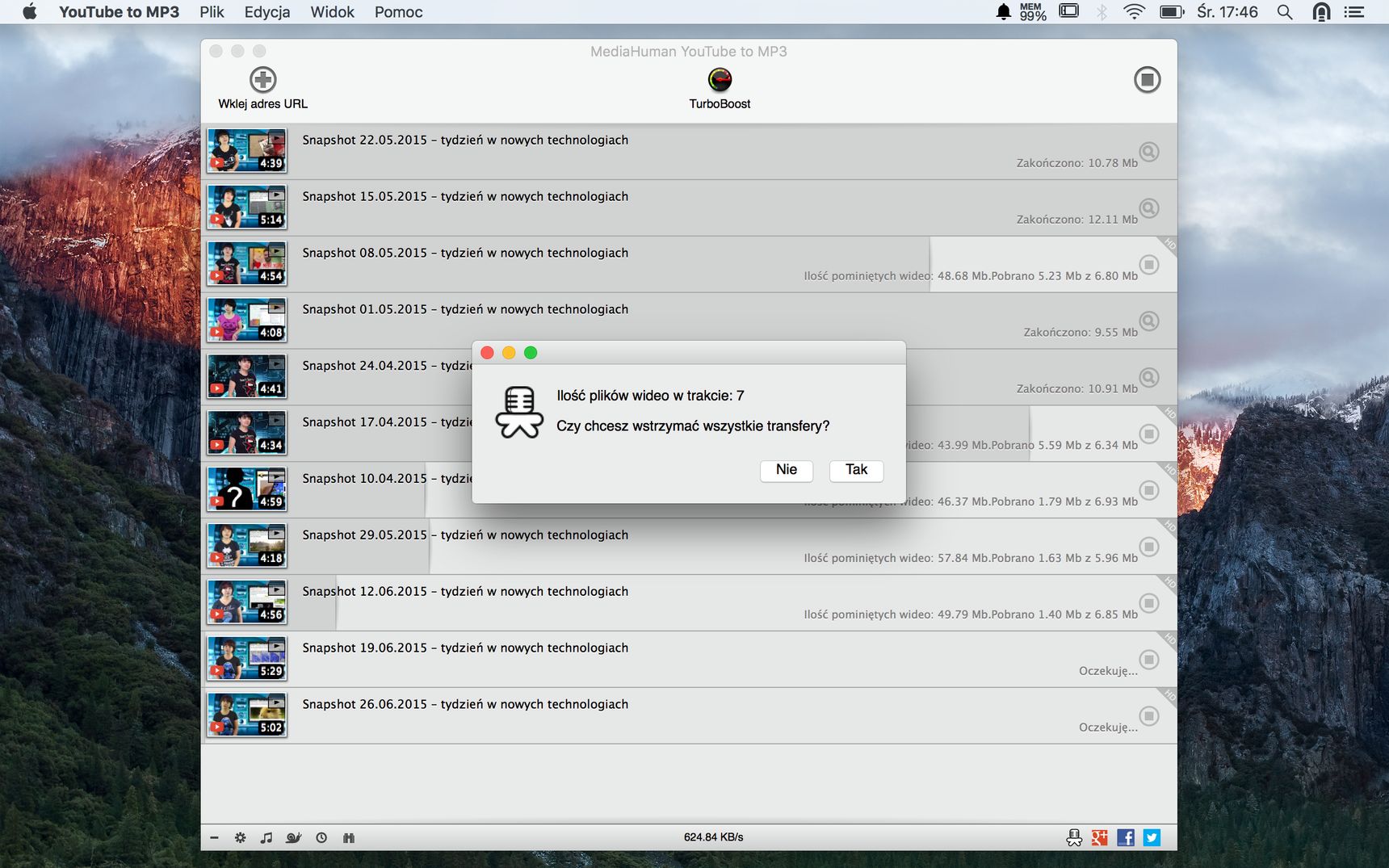Click the binoculars search icon
The height and width of the screenshot is (868, 1389).
click(349, 838)
